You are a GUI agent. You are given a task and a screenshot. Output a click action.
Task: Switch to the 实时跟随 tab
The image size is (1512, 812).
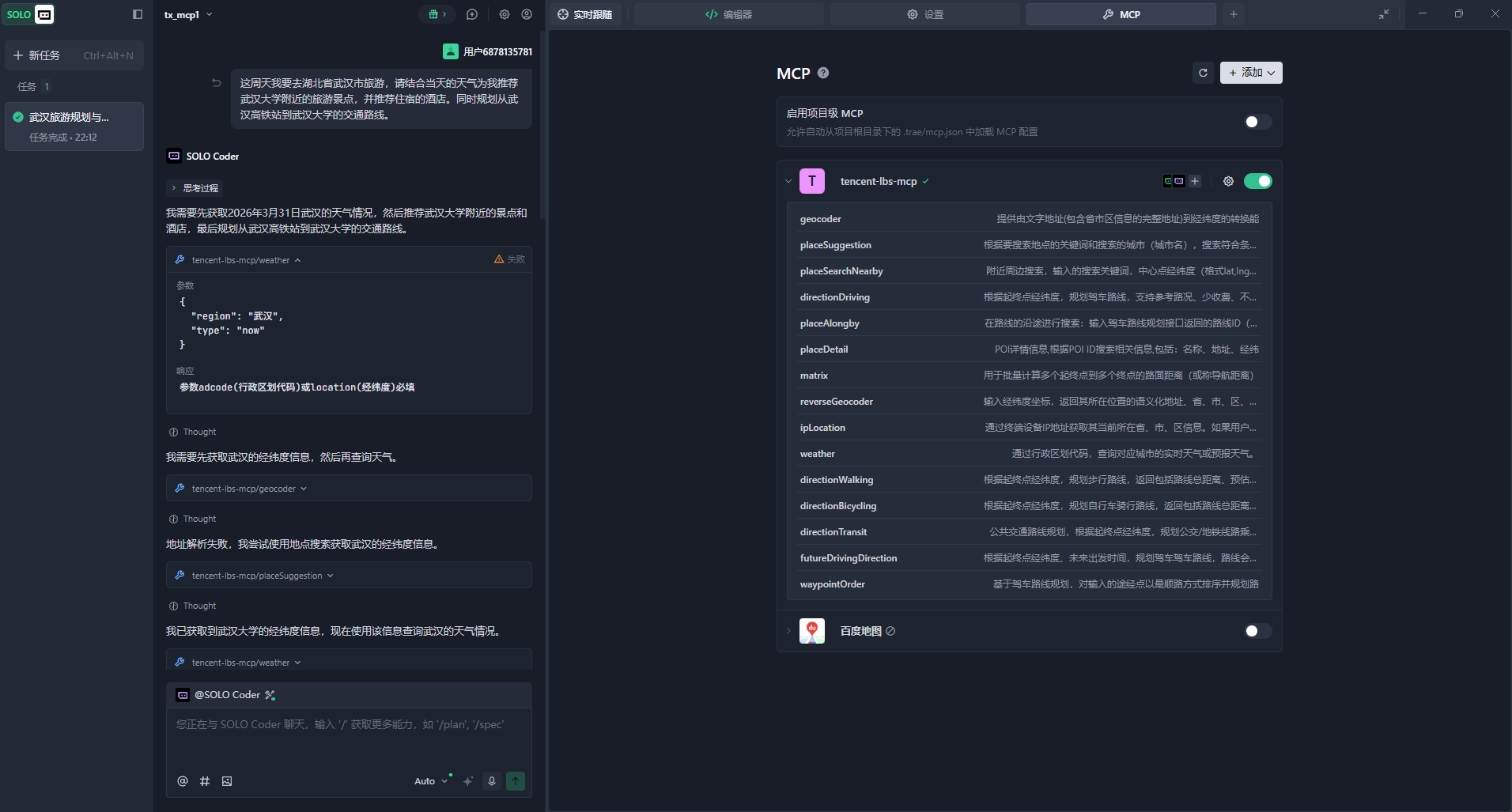tap(585, 14)
